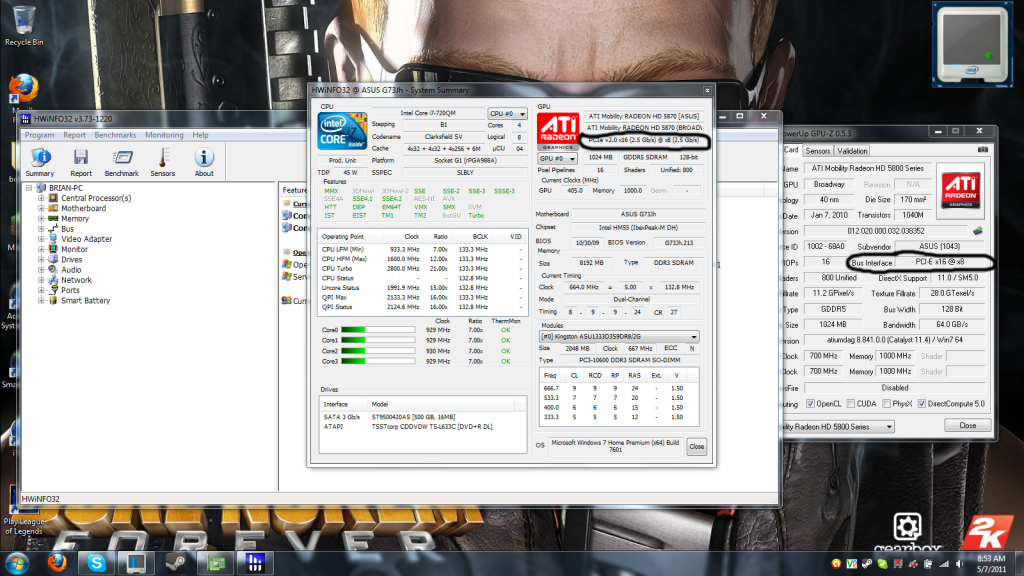Open the Help menu in HWiNFO32
This screenshot has height=576, width=1024.
[200, 135]
